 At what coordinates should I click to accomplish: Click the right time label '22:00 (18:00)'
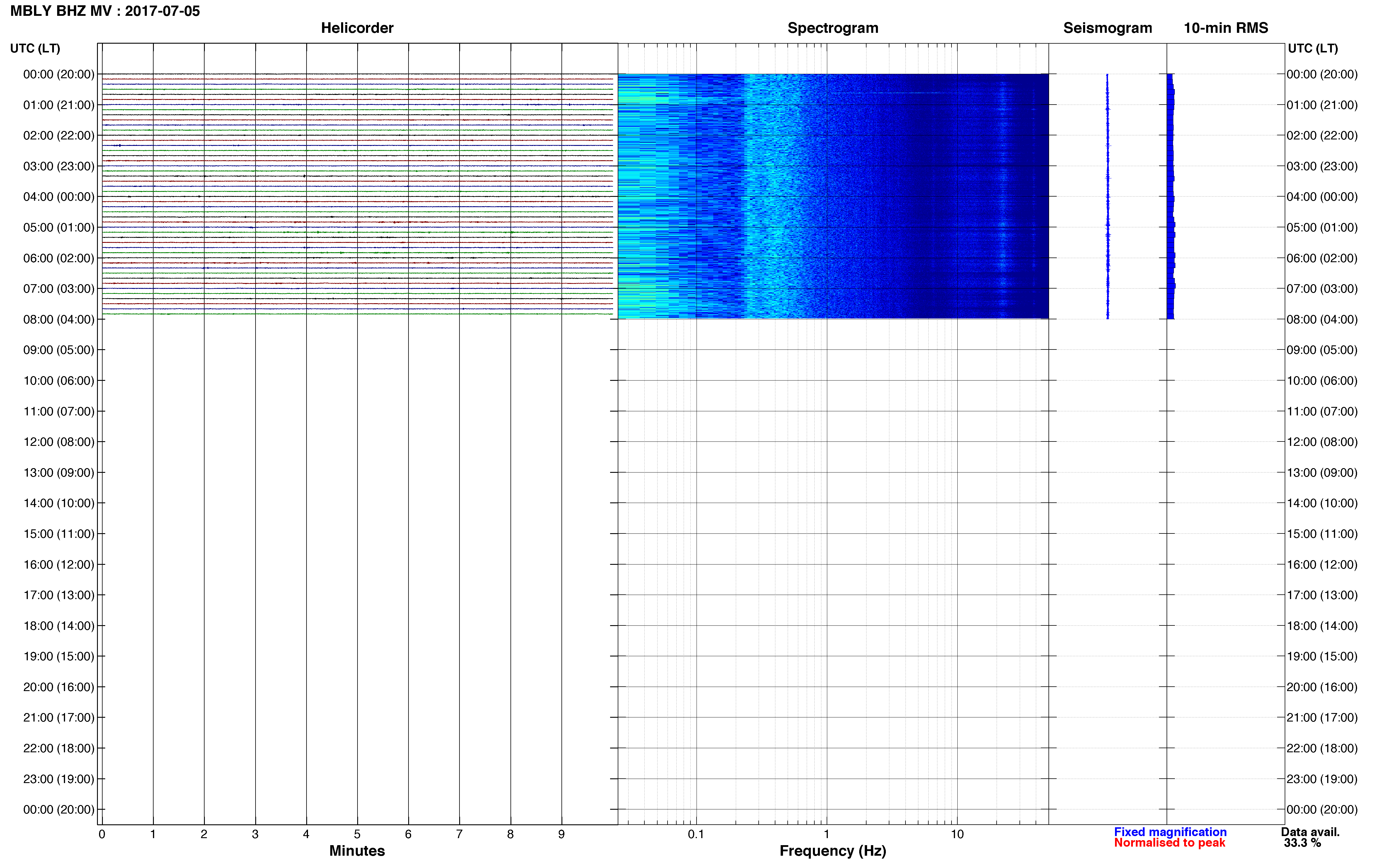(1322, 748)
